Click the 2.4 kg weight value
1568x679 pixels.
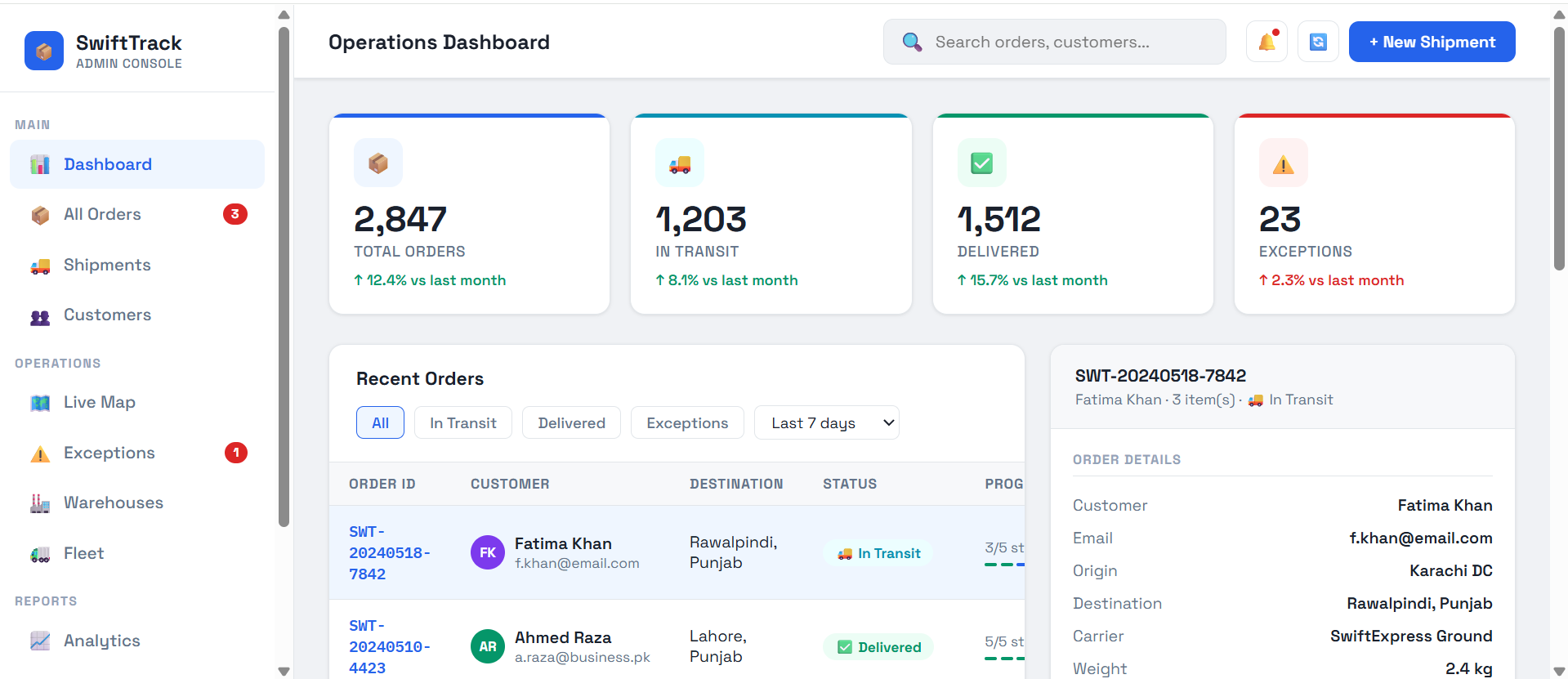(x=1468, y=668)
